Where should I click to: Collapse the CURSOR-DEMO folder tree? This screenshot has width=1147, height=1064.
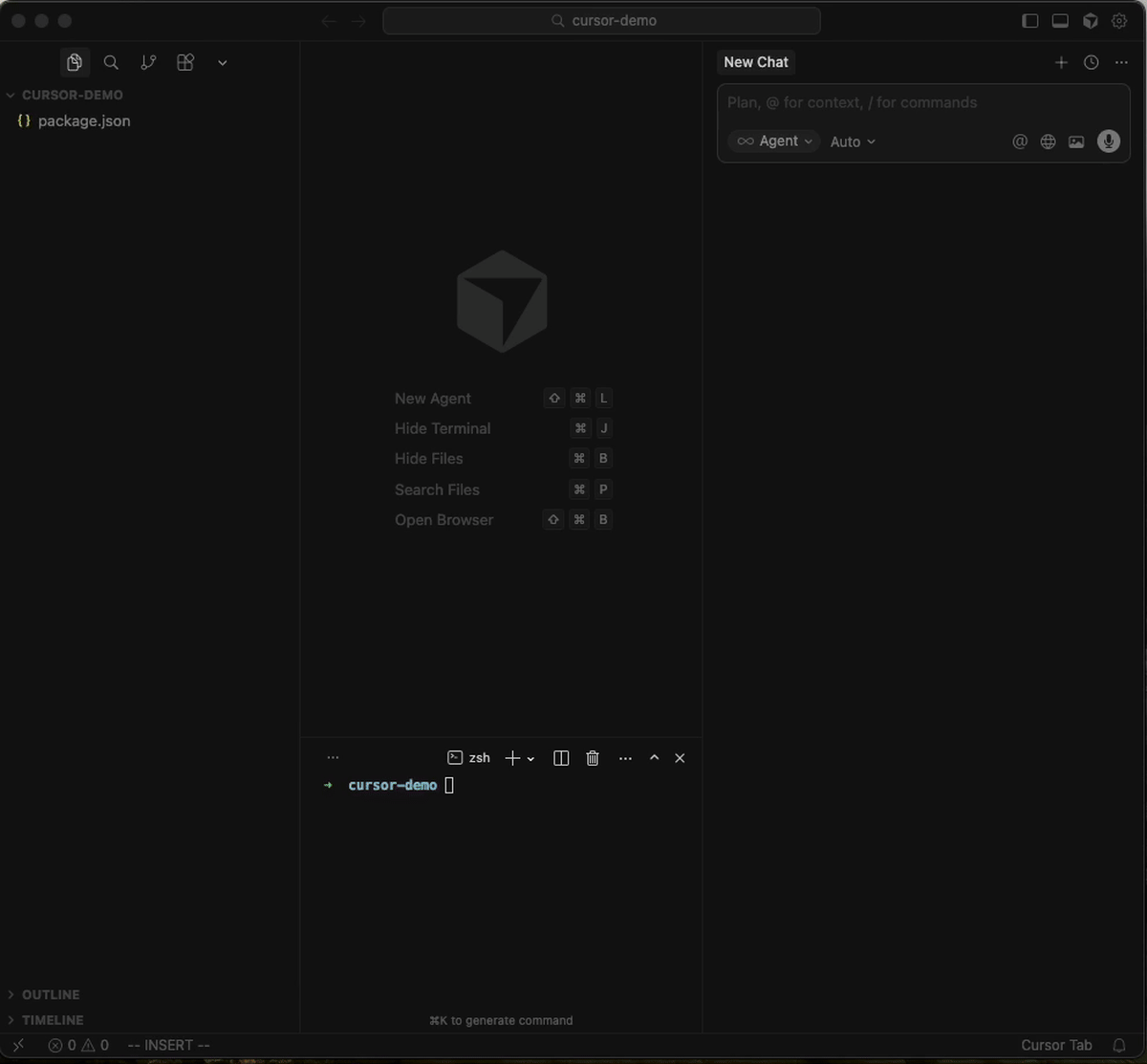point(11,95)
